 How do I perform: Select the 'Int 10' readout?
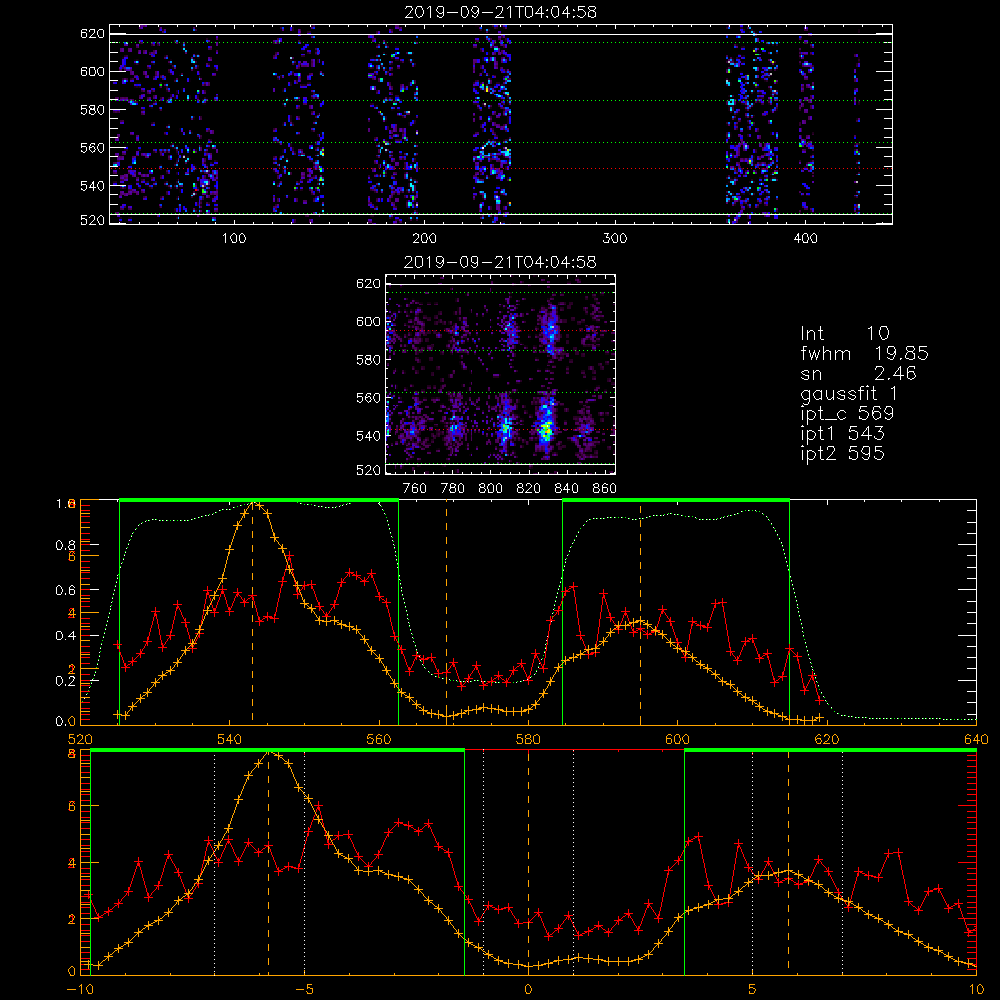point(844,333)
